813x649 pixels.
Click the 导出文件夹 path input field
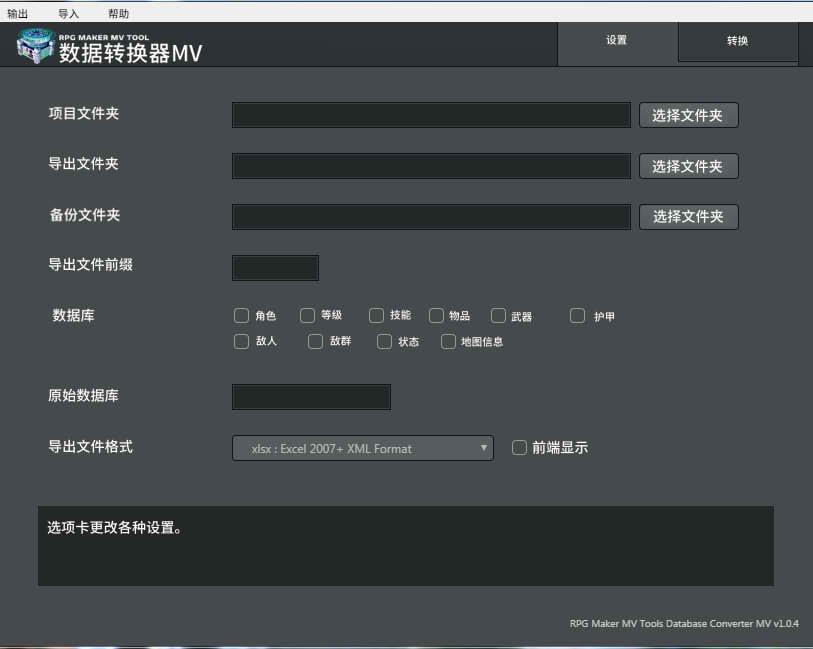tap(431, 166)
